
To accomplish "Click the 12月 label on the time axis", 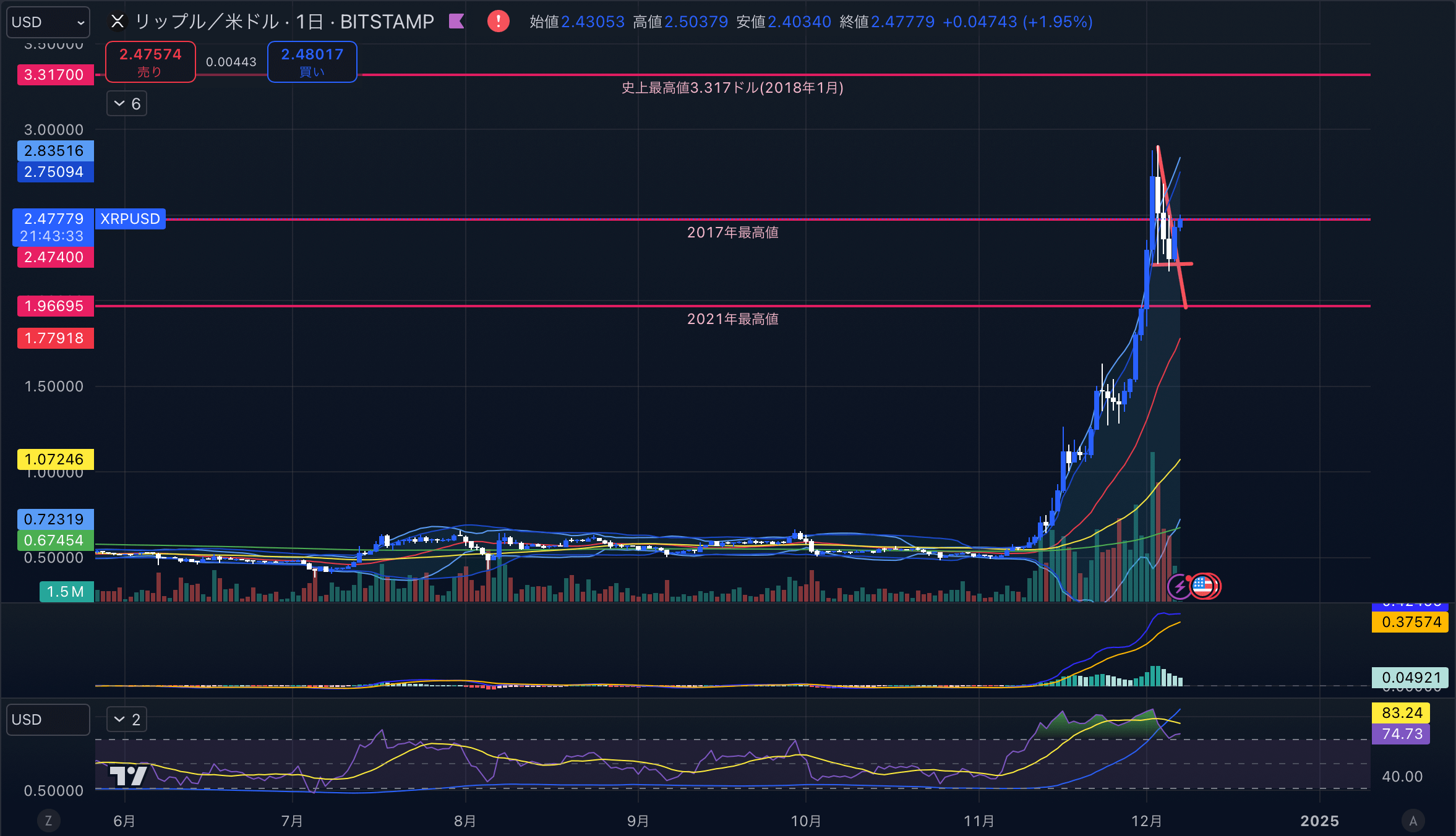I will click(1146, 821).
